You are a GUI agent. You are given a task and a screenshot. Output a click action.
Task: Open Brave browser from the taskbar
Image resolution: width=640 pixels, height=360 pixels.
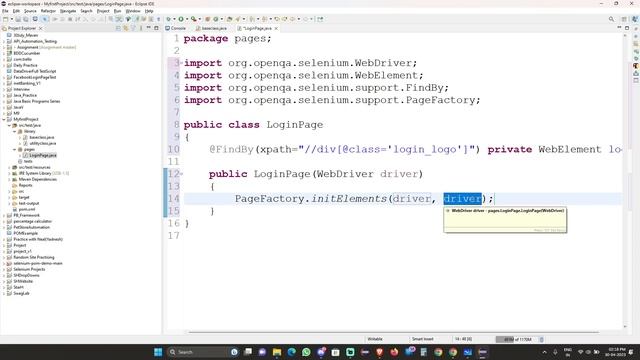(380, 352)
